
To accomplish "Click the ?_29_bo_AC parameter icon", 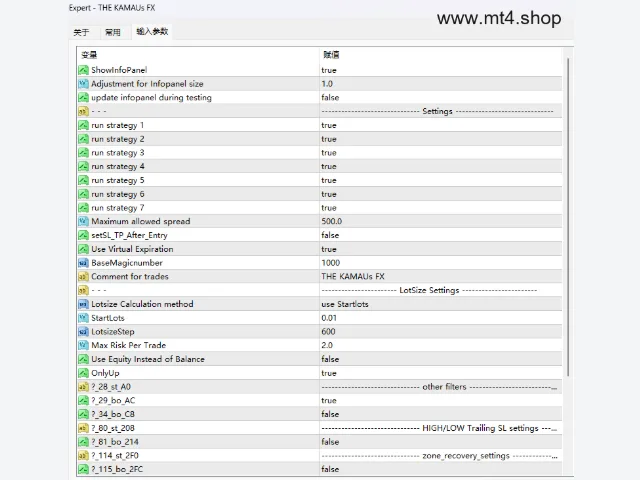I will click(83, 400).
